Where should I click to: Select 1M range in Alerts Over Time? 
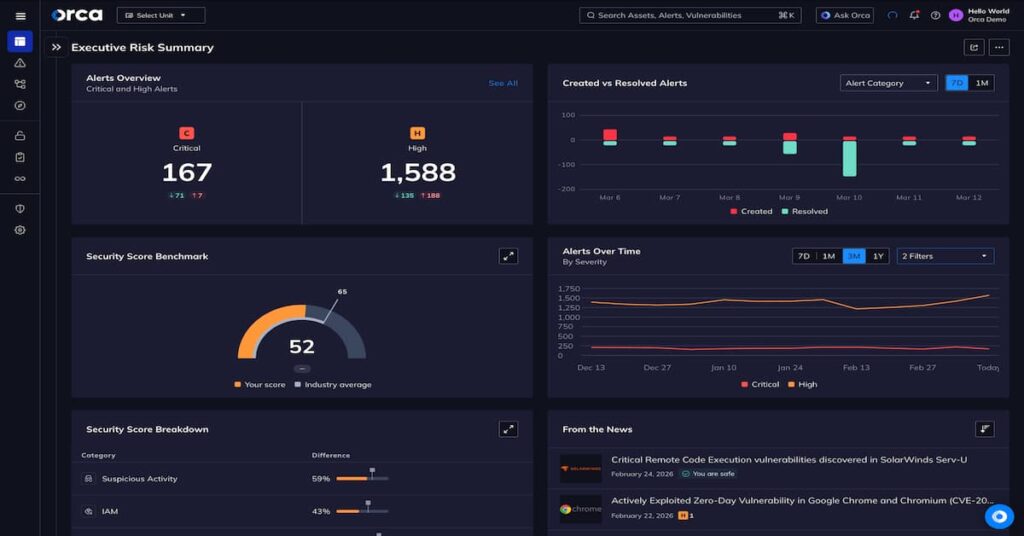(829, 256)
